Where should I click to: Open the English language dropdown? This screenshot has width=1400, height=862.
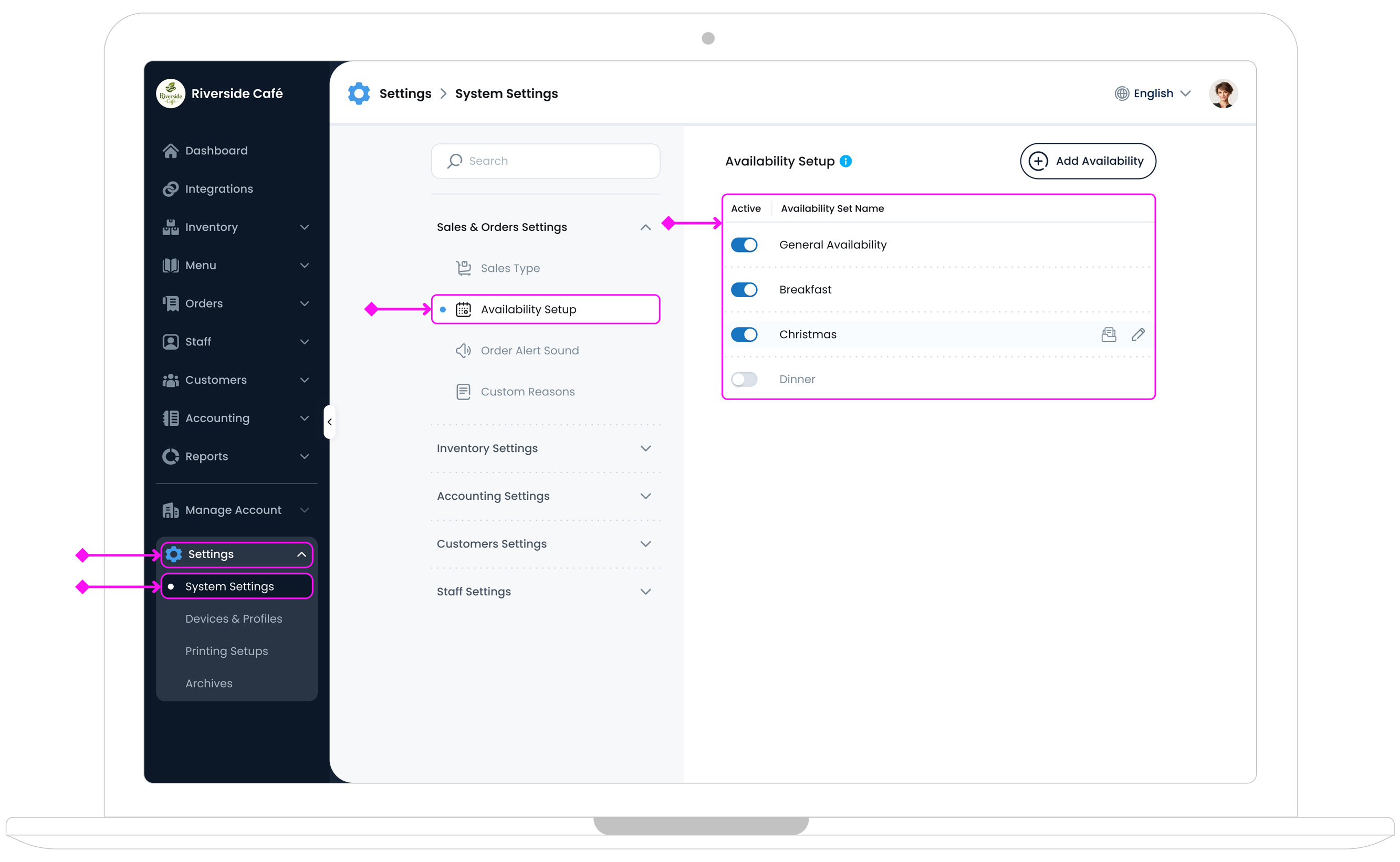[x=1153, y=93]
